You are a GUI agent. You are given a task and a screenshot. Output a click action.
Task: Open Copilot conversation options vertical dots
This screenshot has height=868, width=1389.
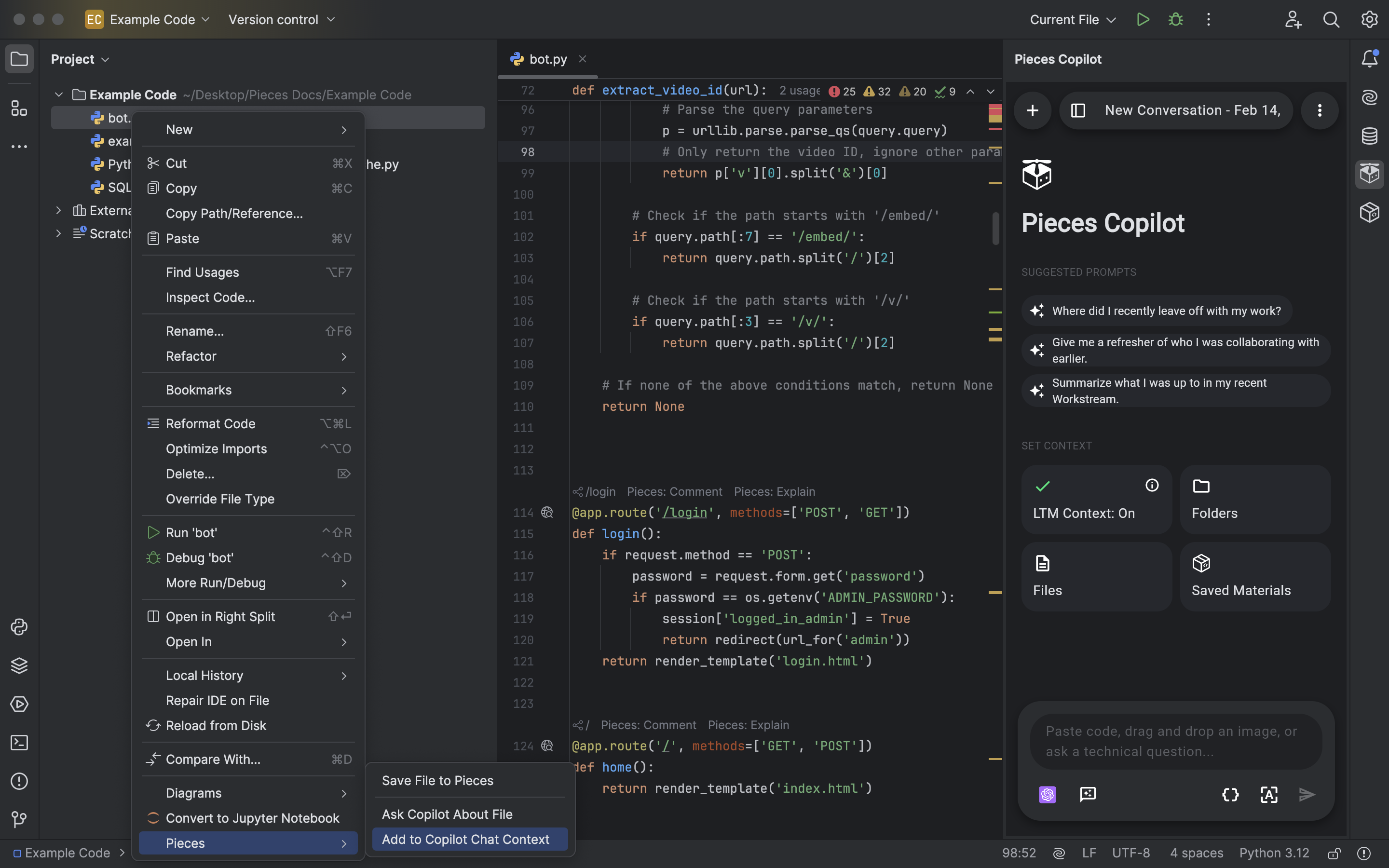click(1320, 110)
